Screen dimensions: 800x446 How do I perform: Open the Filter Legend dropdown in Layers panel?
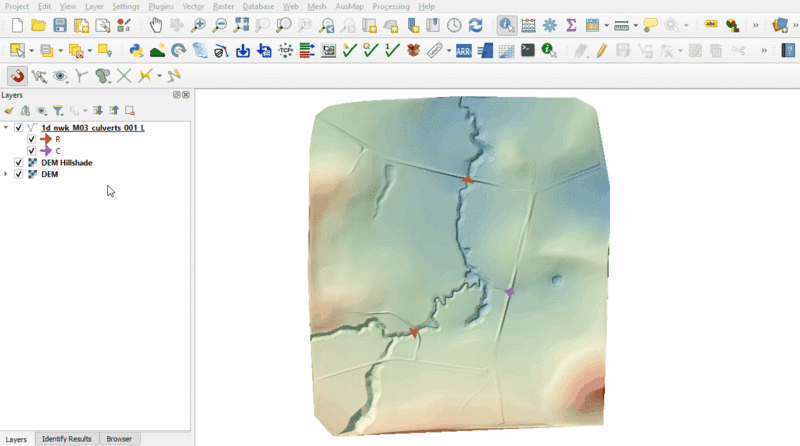[59, 111]
